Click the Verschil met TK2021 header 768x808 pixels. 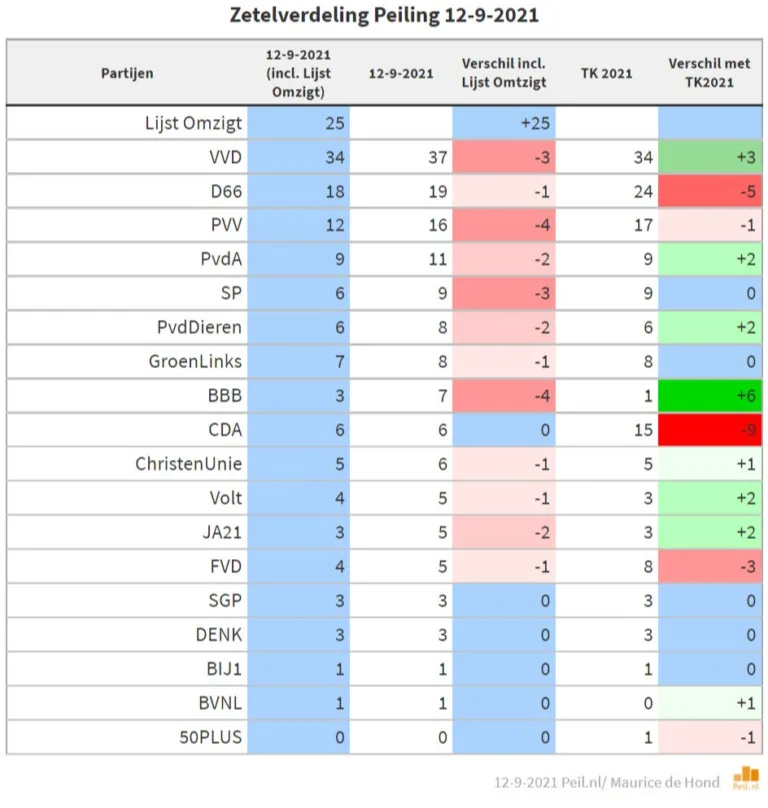pyautogui.click(x=710, y=73)
